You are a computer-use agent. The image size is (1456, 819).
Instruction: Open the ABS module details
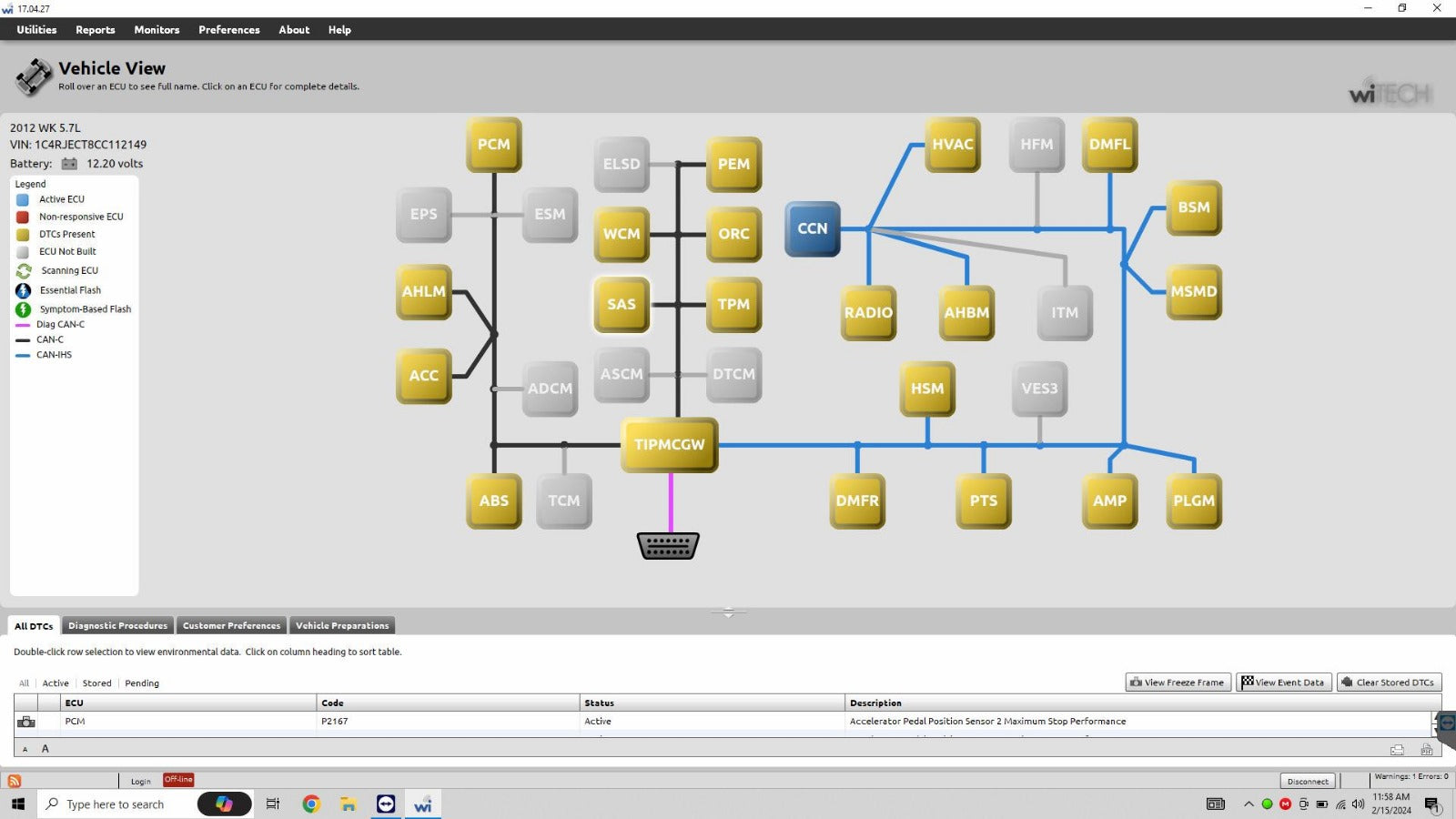coord(493,500)
